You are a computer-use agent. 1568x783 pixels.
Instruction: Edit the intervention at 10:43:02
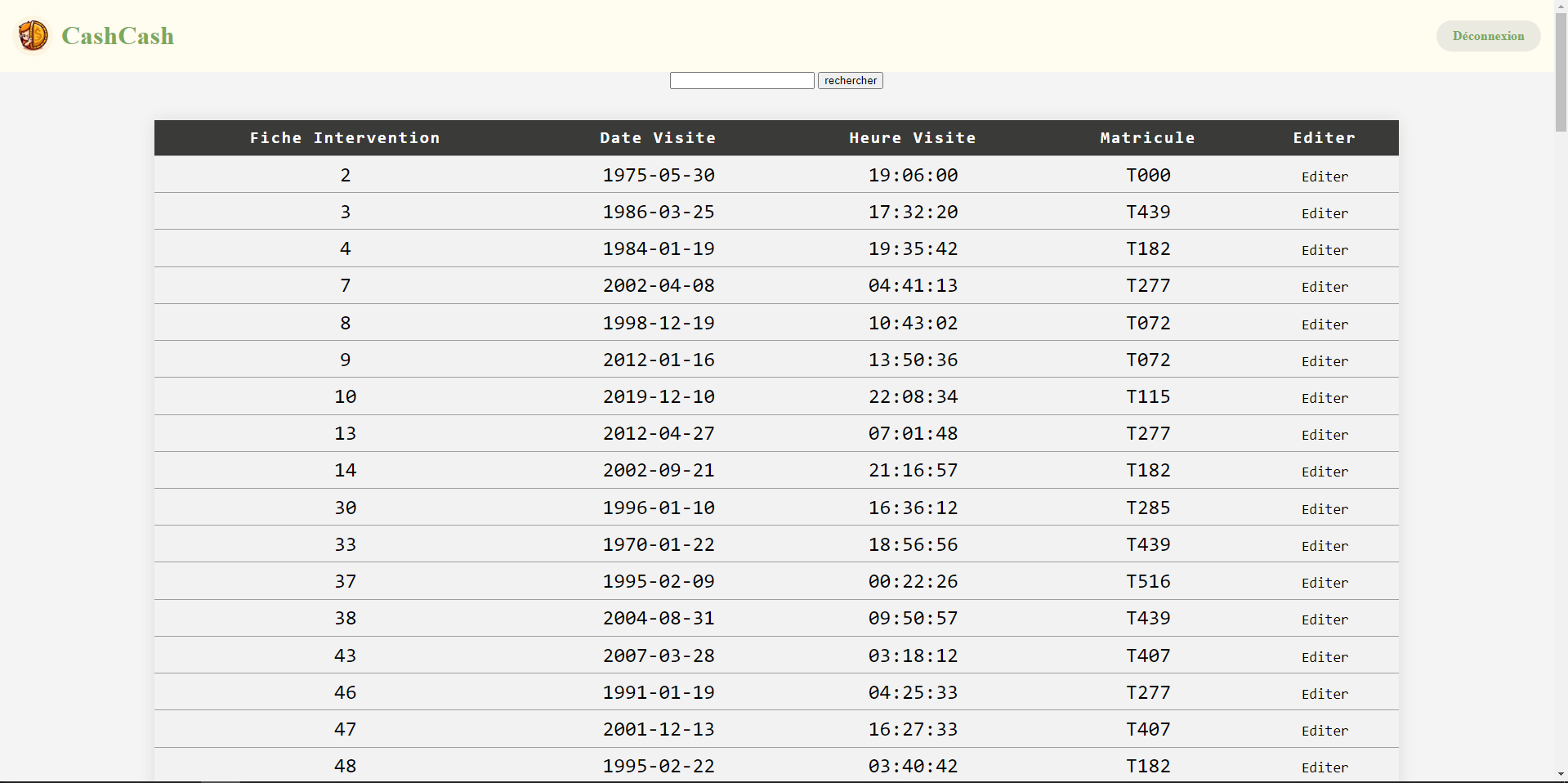pos(1324,324)
